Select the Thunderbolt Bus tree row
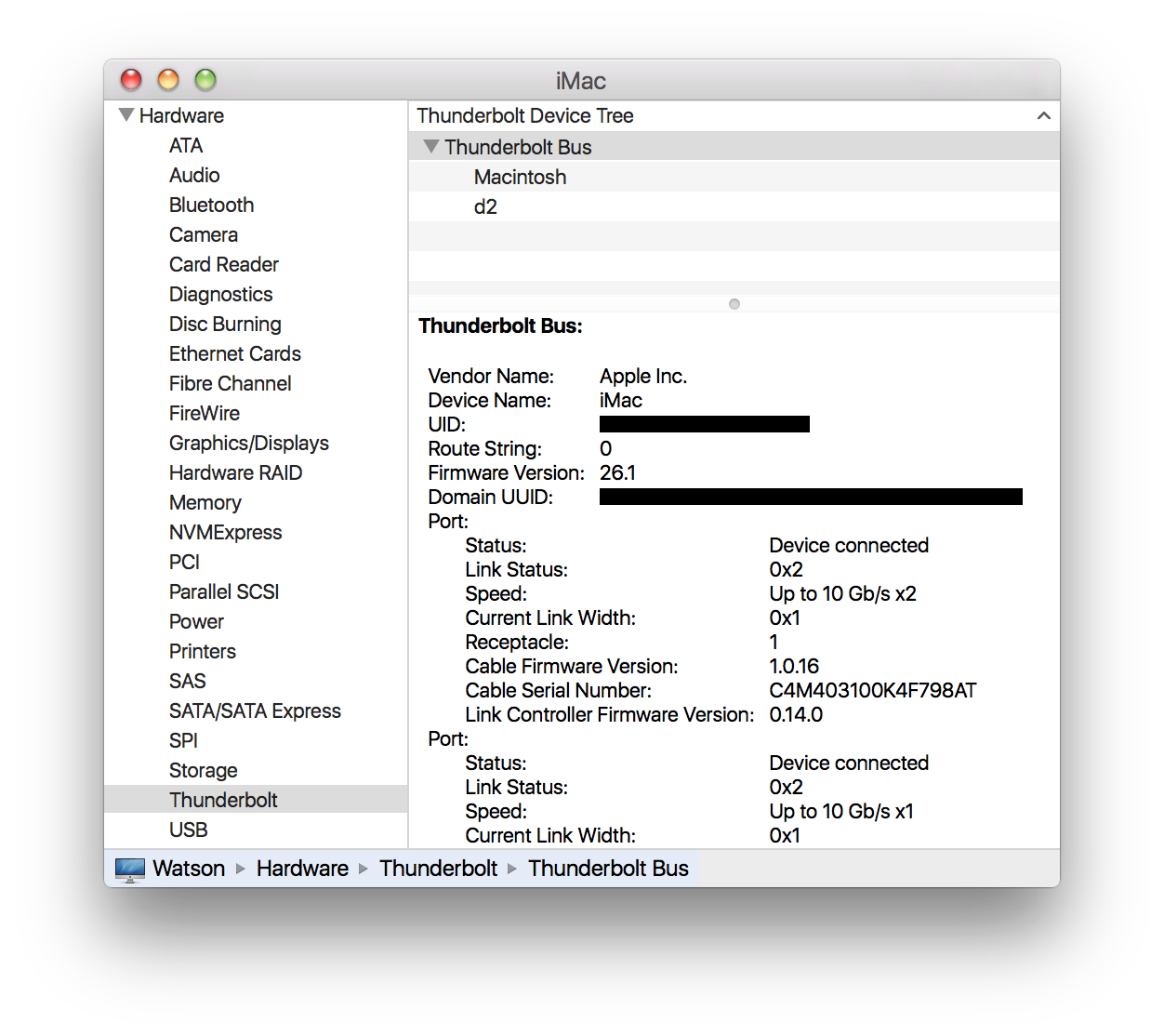The image size is (1164, 1036). (x=734, y=147)
